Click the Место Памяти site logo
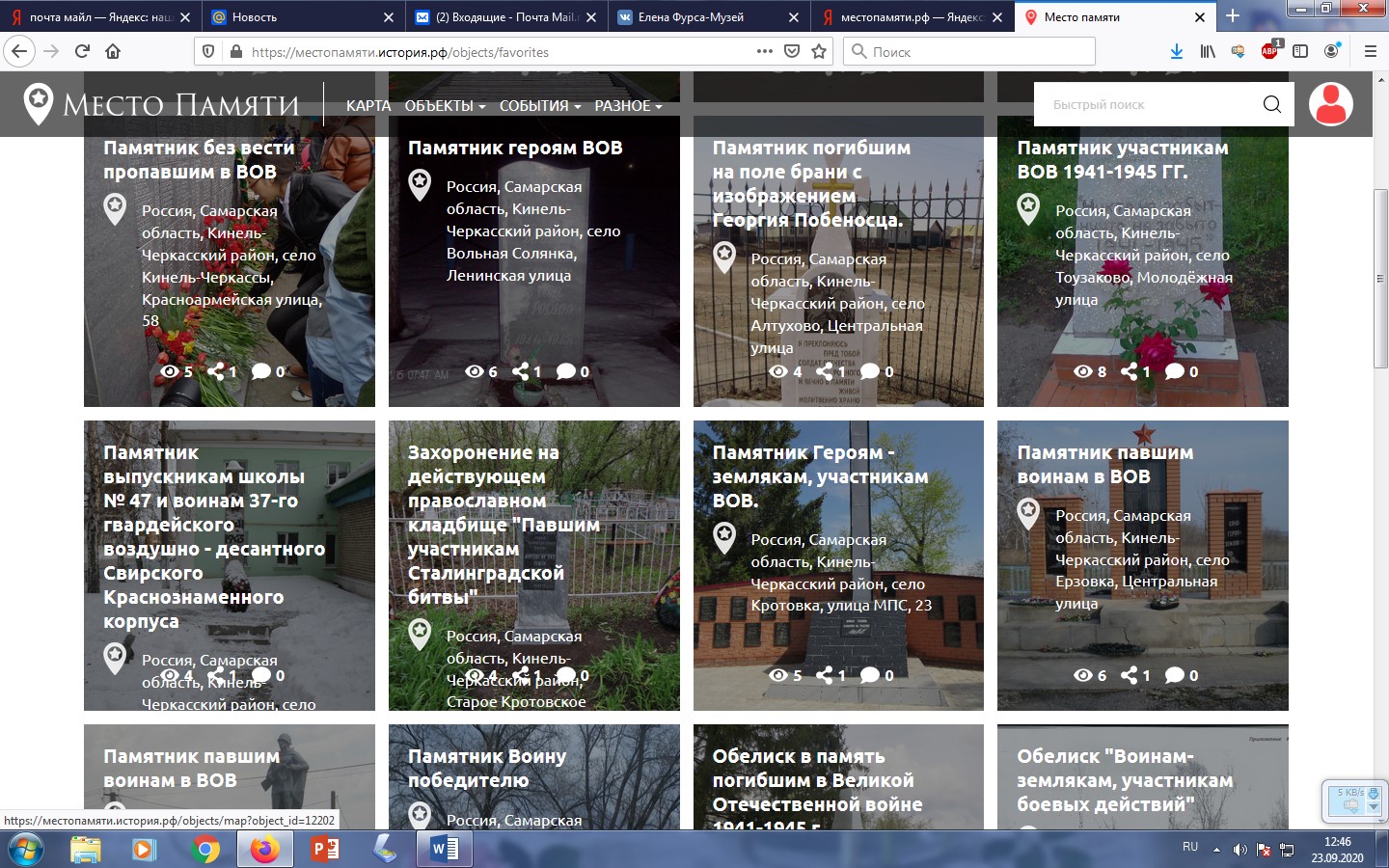The width and height of the screenshot is (1389, 868). (162, 104)
